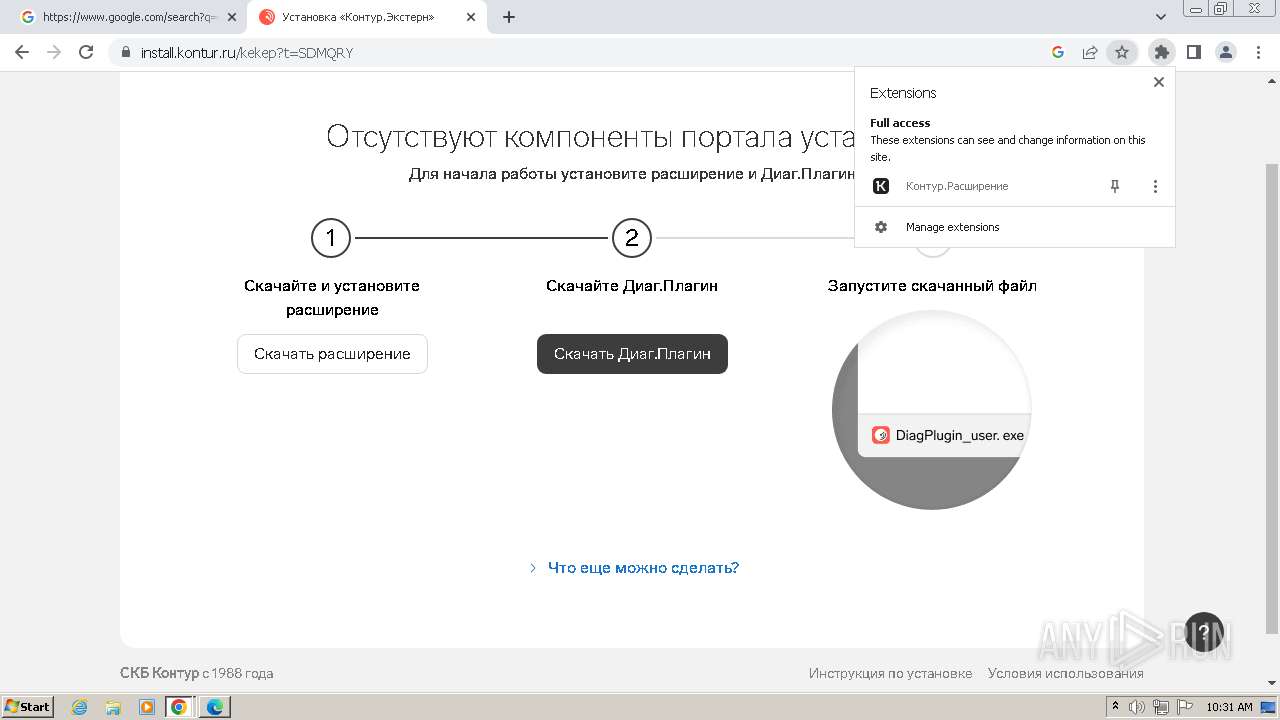Image resolution: width=1280 pixels, height=720 pixels.
Task: Click the Manage extensions gear icon
Action: tap(881, 227)
